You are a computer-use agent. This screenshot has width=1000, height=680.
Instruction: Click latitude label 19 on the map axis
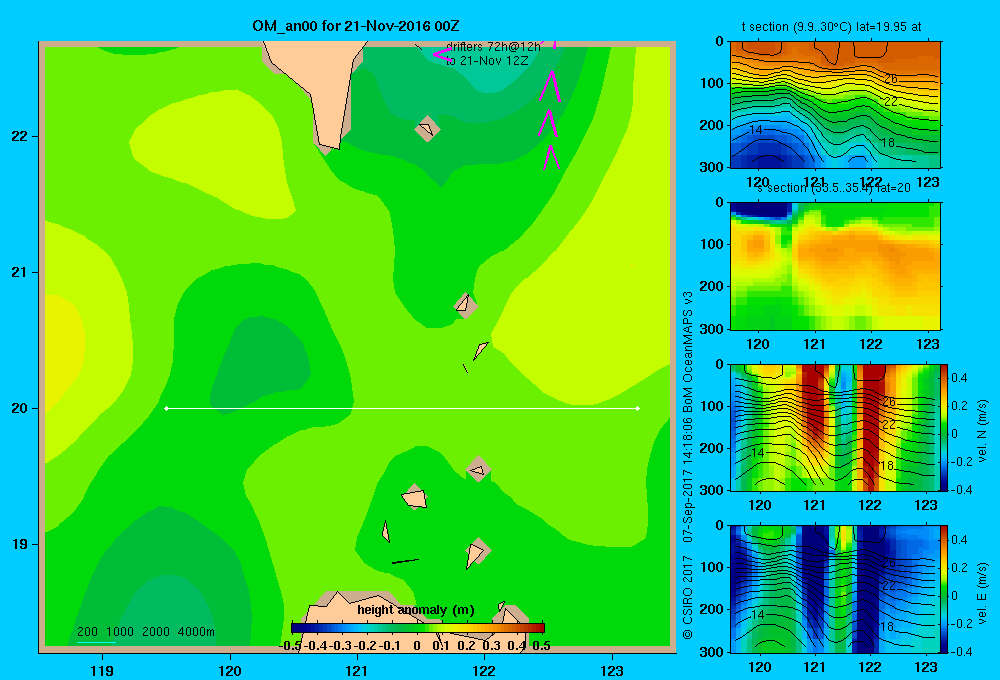click(x=19, y=544)
